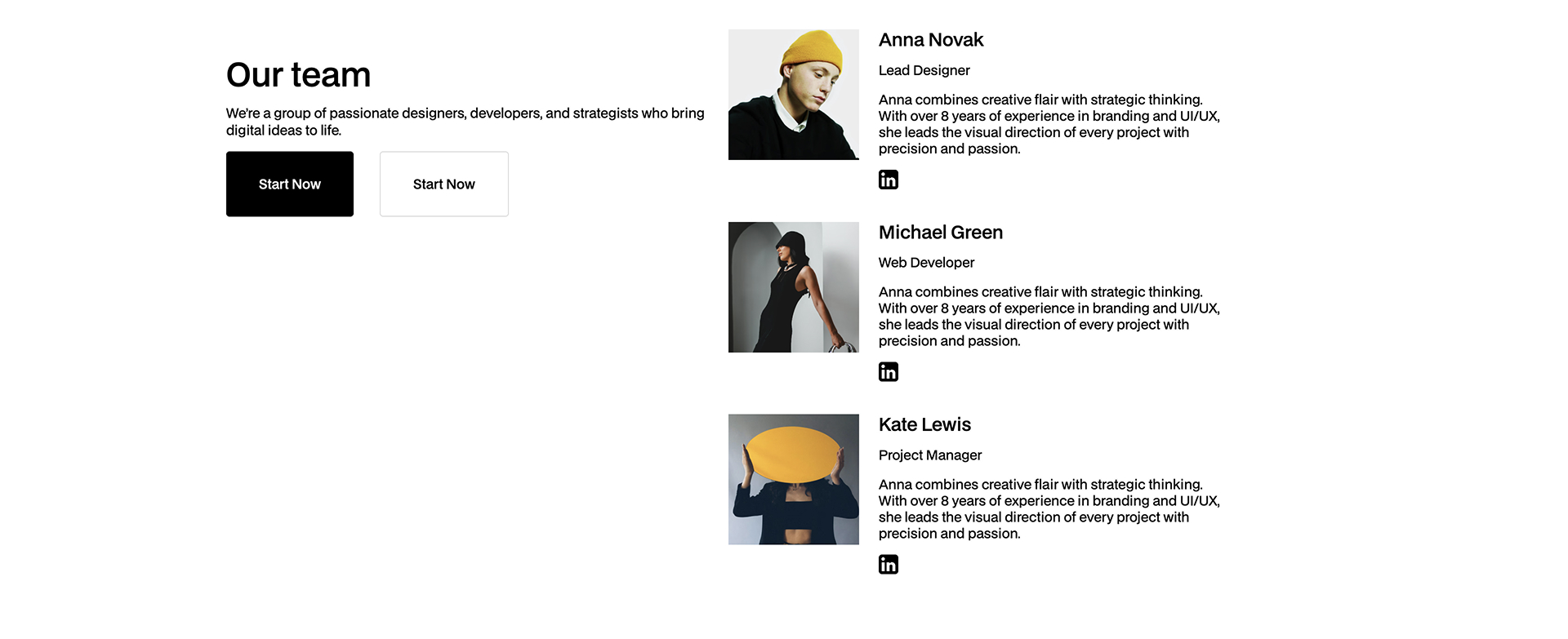
Task: Click the white Start Now button
Action: click(443, 184)
